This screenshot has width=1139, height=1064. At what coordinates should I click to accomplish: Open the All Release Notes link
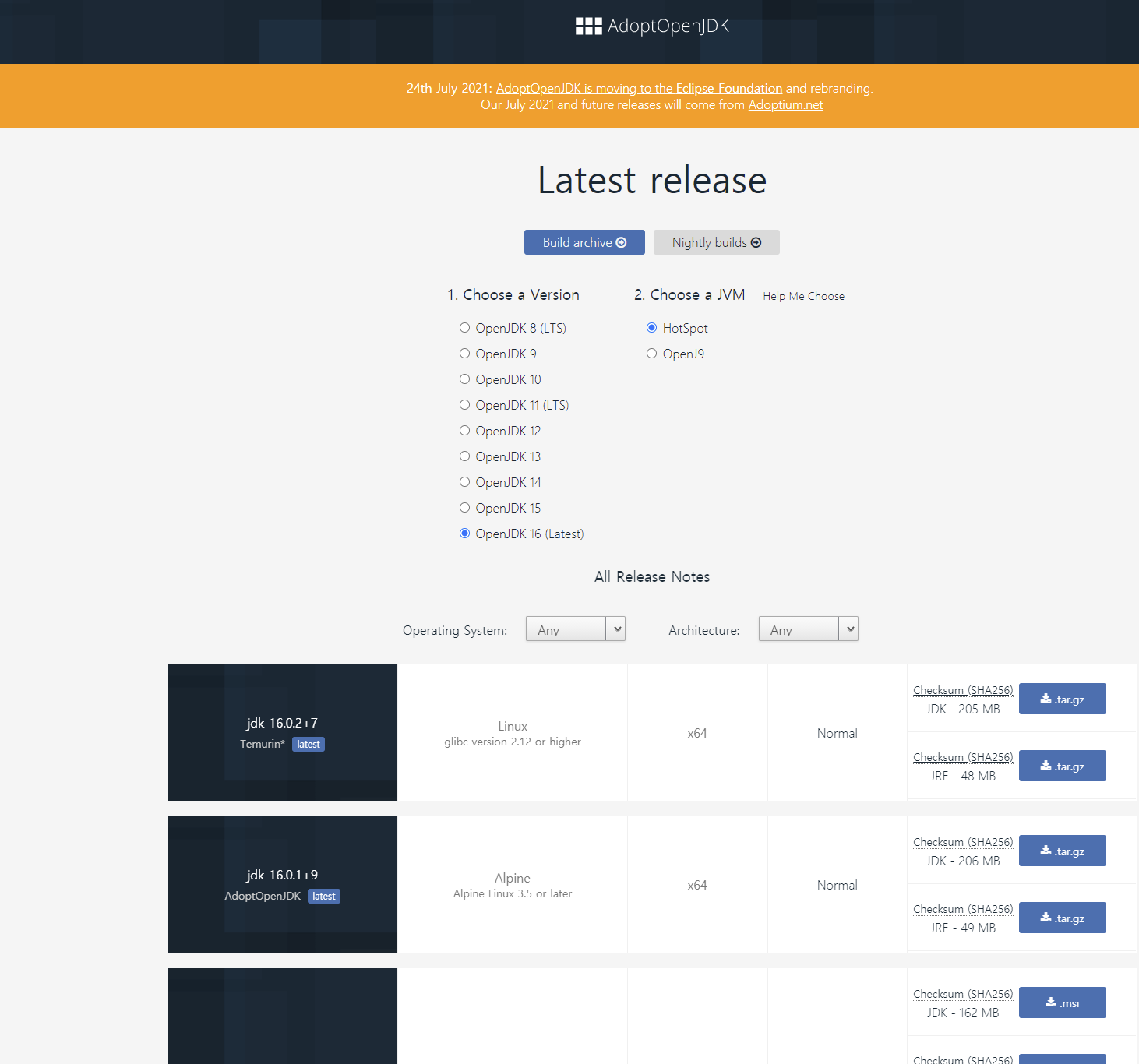pyautogui.click(x=652, y=576)
